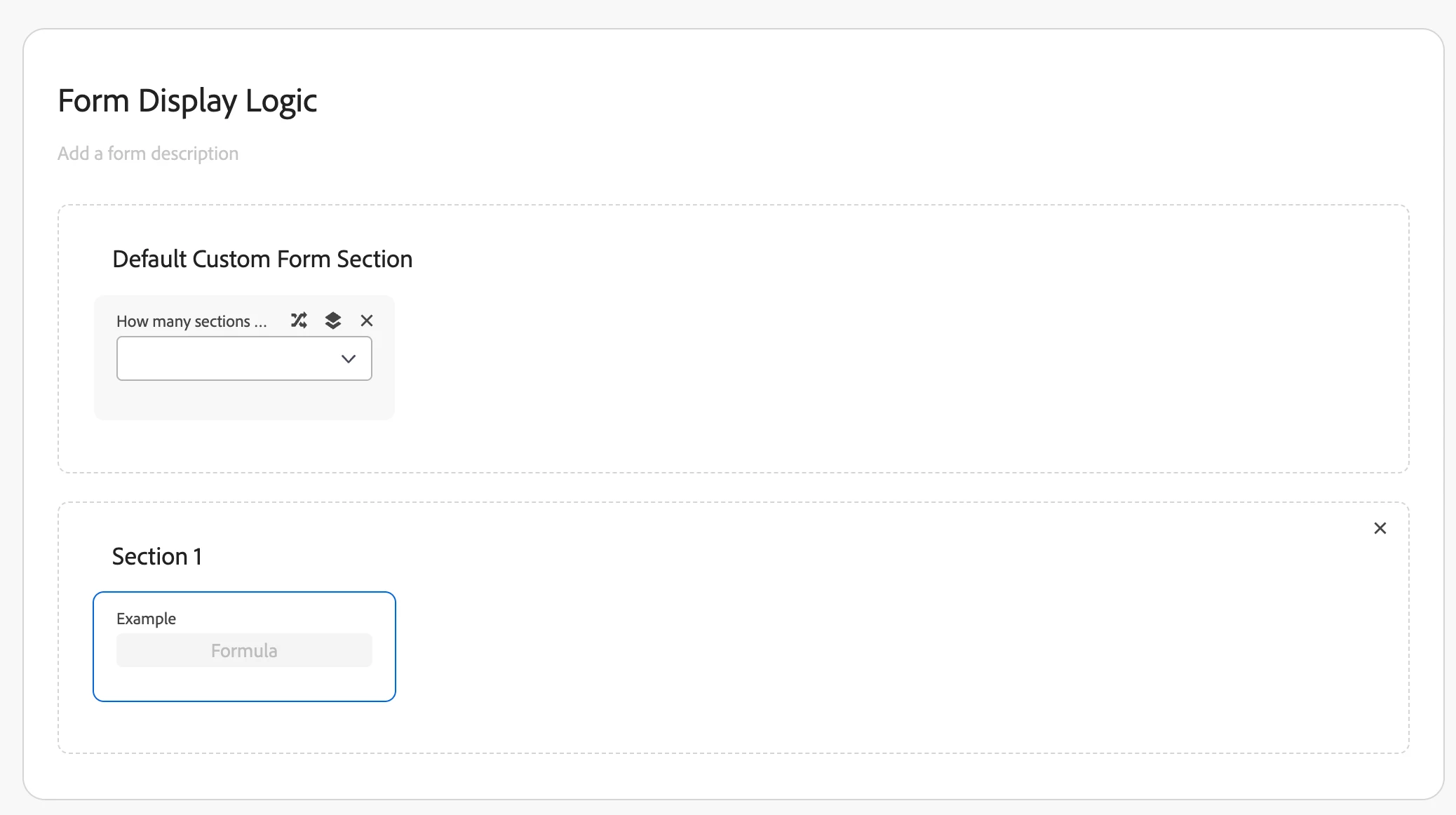Click the greyed Formula box
This screenshot has height=815, width=1456.
pyautogui.click(x=244, y=651)
